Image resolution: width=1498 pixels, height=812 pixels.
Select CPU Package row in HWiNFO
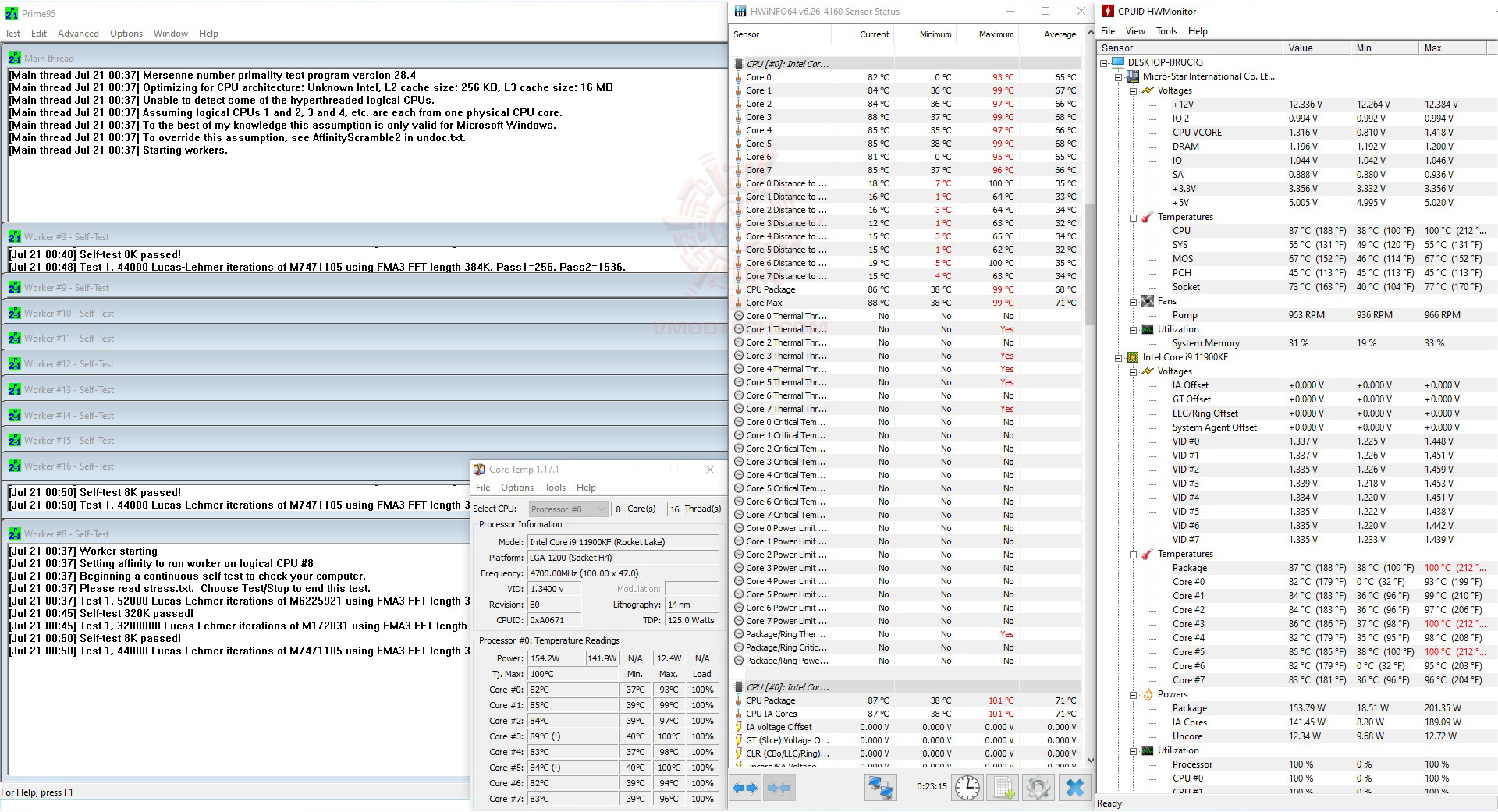[907, 289]
